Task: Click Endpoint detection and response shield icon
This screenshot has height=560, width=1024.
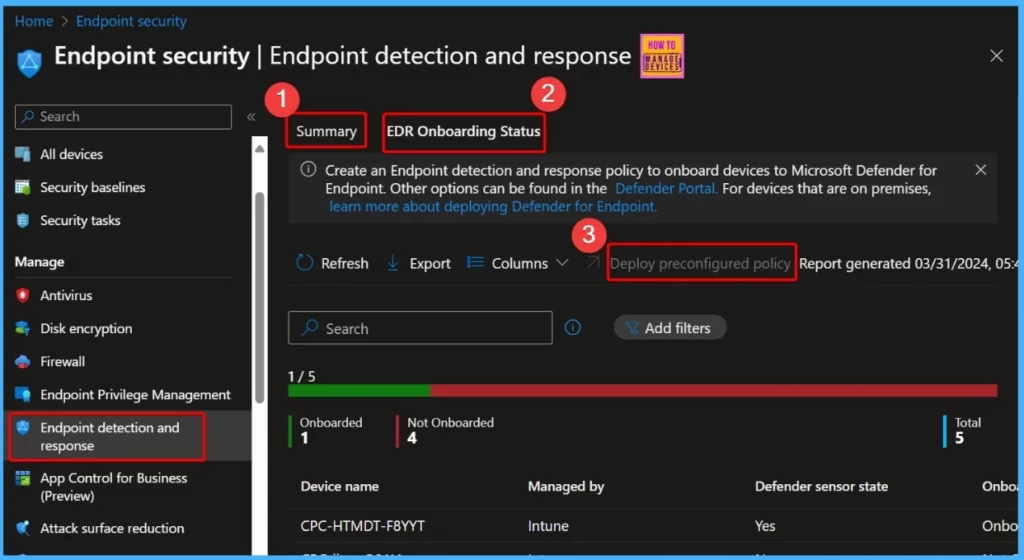Action: tap(23, 428)
